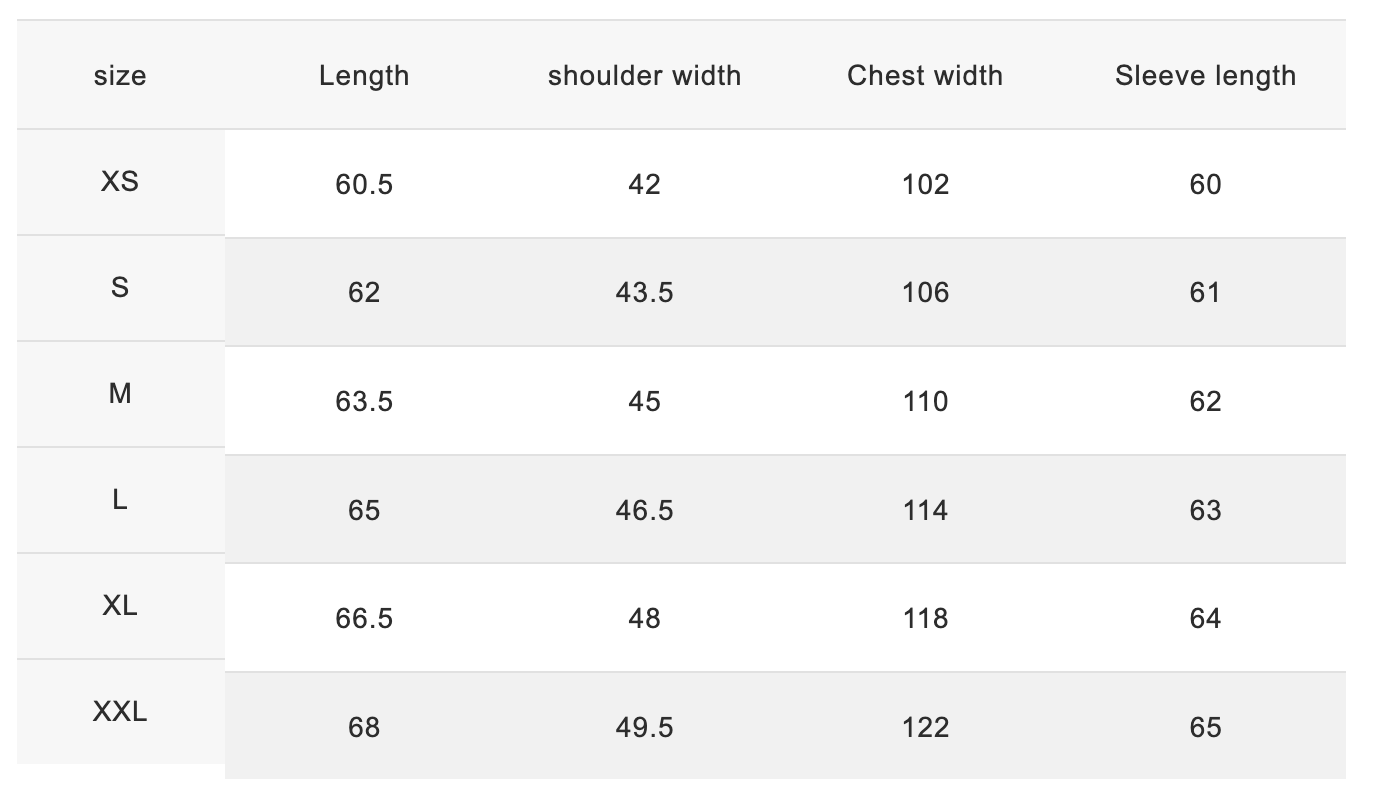Click the XXL chest width value 122

click(925, 728)
